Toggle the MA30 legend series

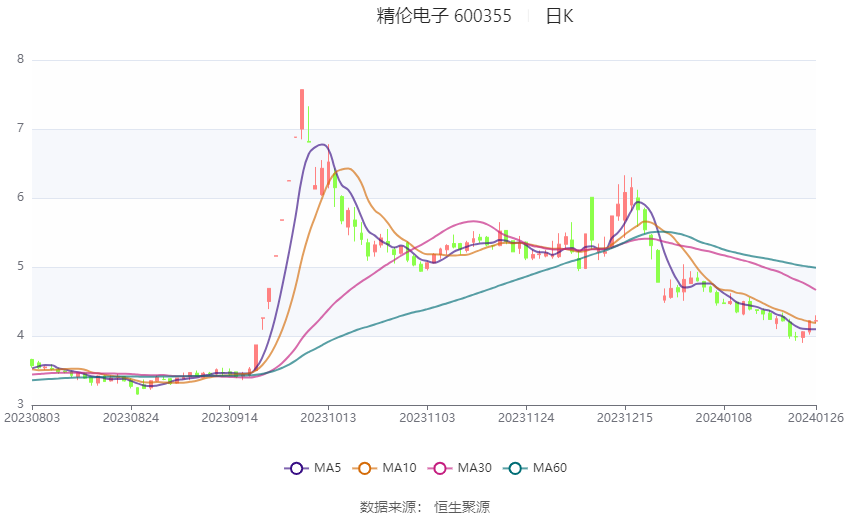pos(460,468)
